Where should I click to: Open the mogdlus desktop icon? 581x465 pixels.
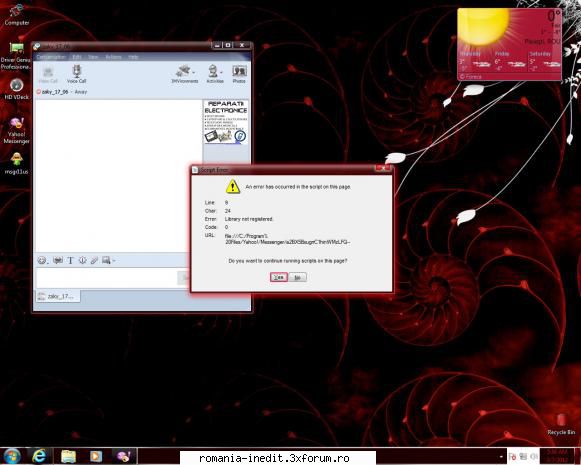16,163
